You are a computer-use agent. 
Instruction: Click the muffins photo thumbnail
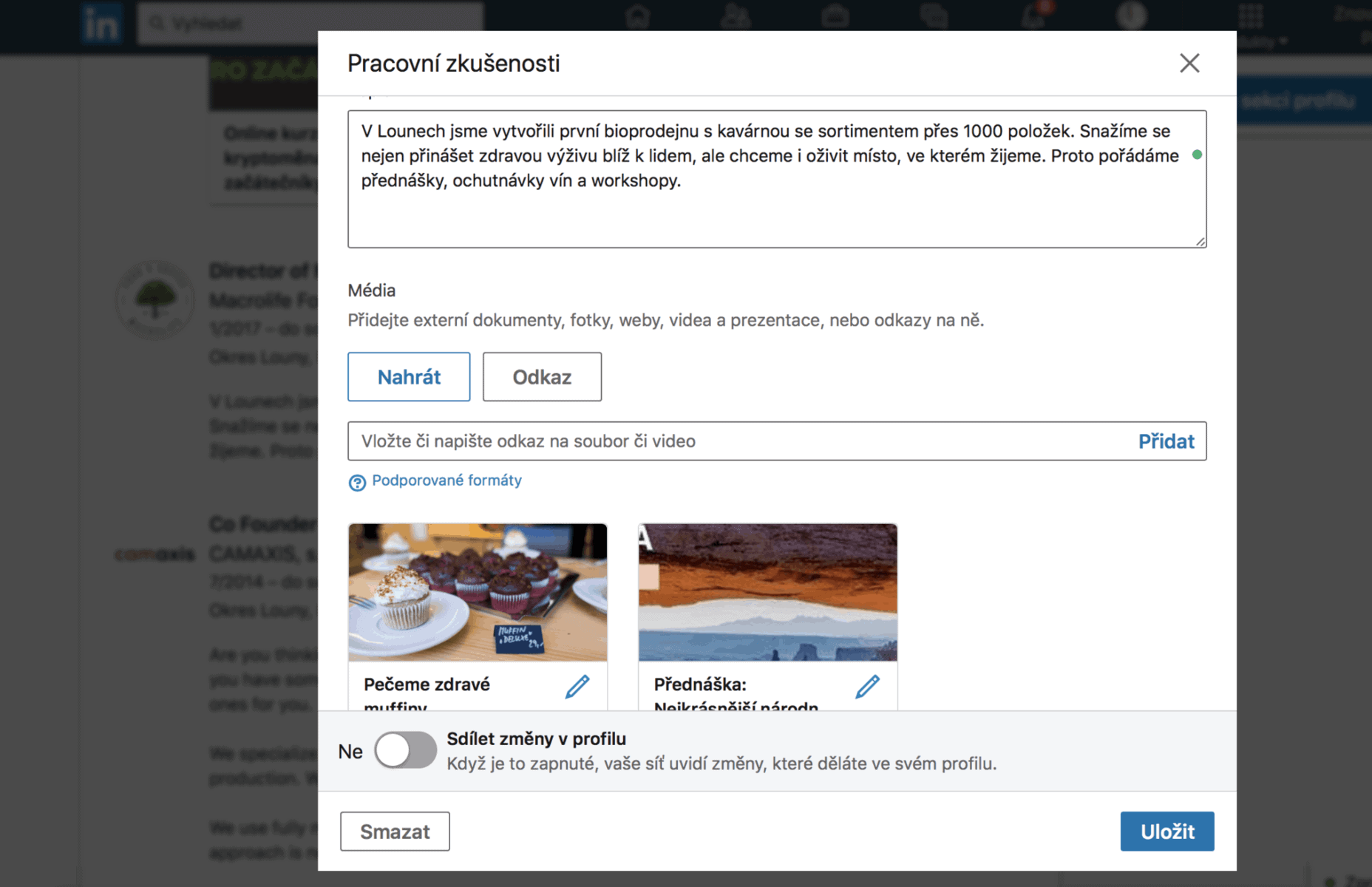pyautogui.click(x=478, y=592)
